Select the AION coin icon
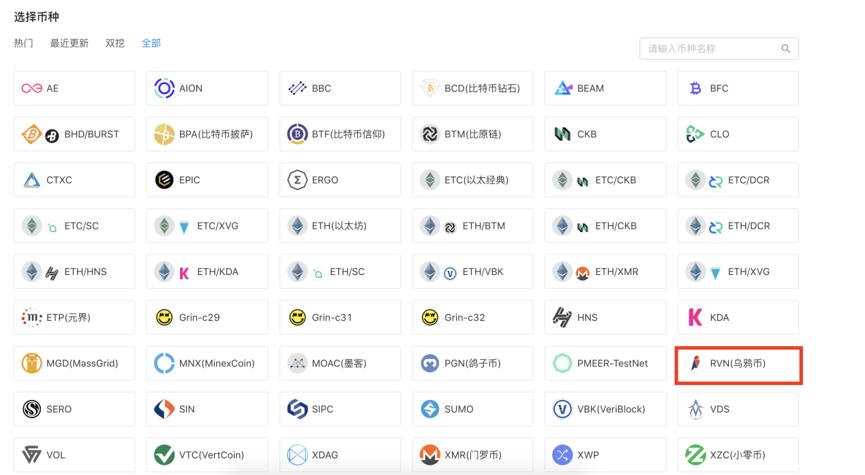865x475 pixels. (x=164, y=88)
